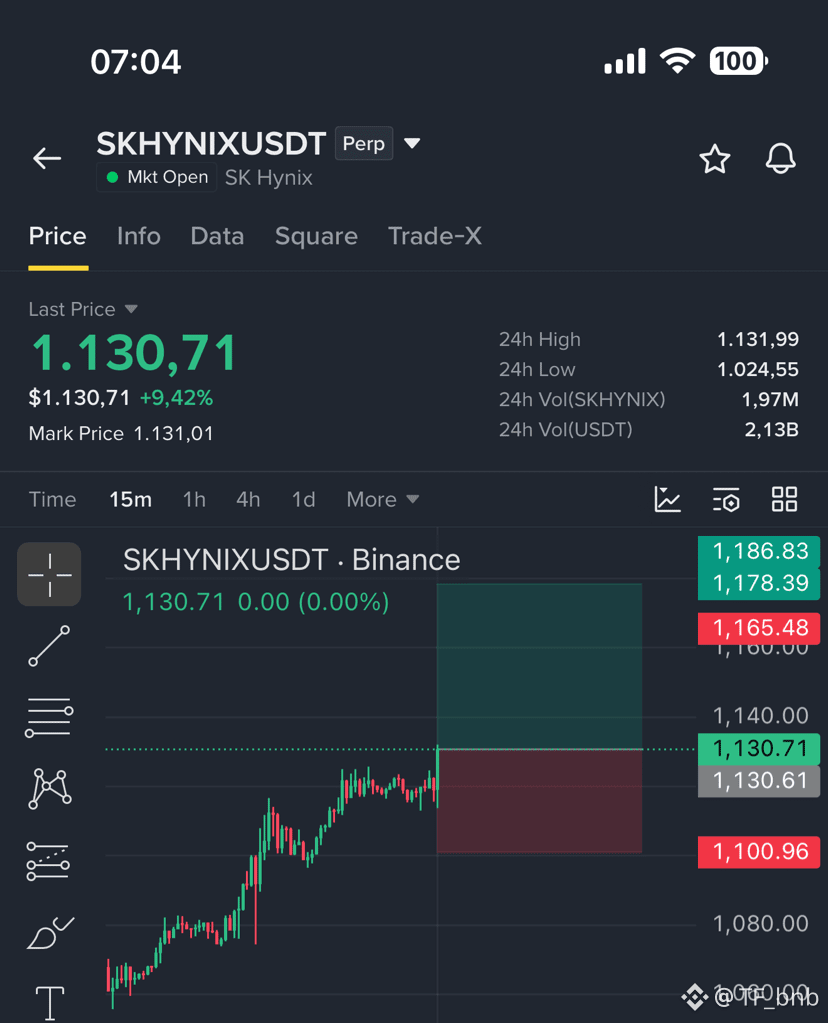Select the XABCD pattern tool

click(50, 788)
